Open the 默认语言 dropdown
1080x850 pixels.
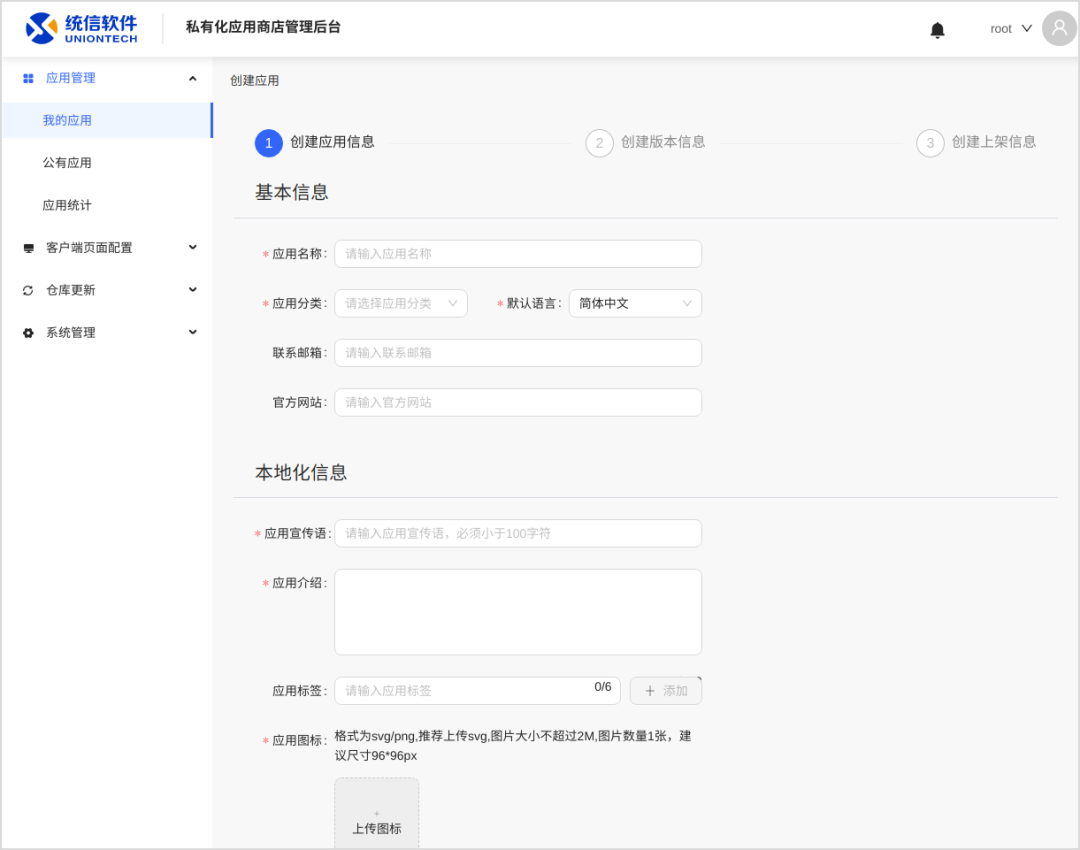tap(635, 303)
